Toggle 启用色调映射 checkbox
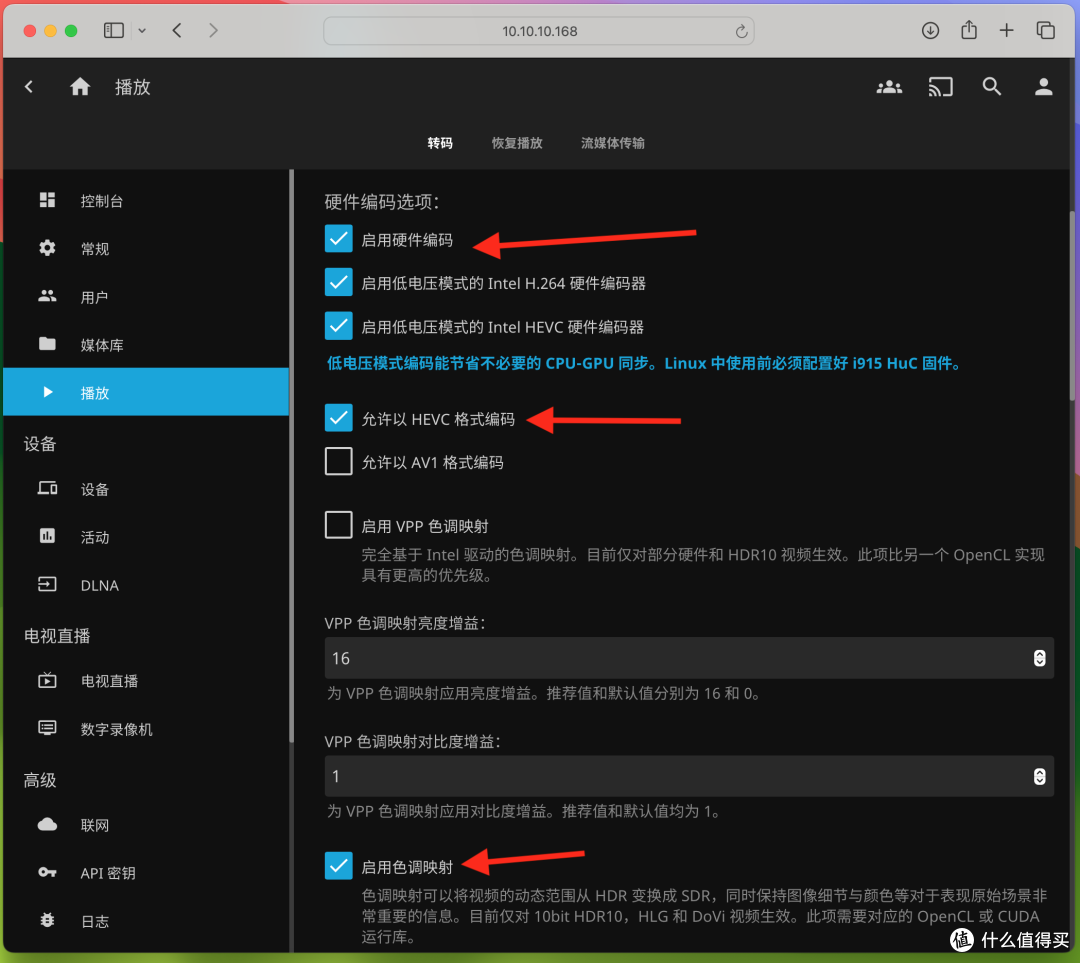 coord(338,866)
